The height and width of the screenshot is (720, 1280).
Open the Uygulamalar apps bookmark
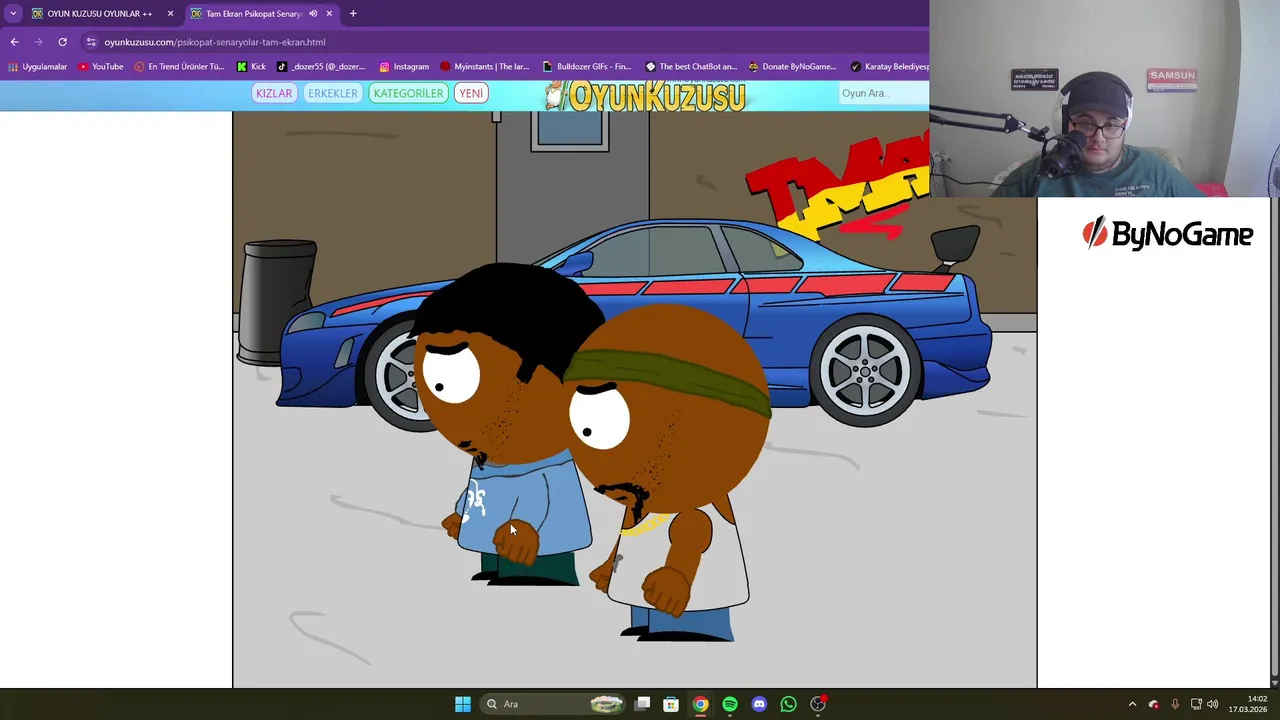pos(37,67)
